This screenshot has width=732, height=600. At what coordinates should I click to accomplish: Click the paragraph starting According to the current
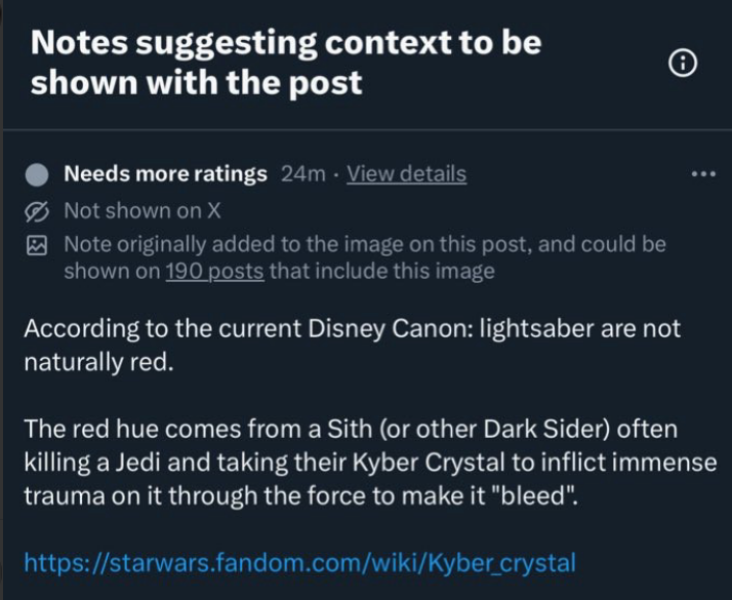(x=350, y=344)
